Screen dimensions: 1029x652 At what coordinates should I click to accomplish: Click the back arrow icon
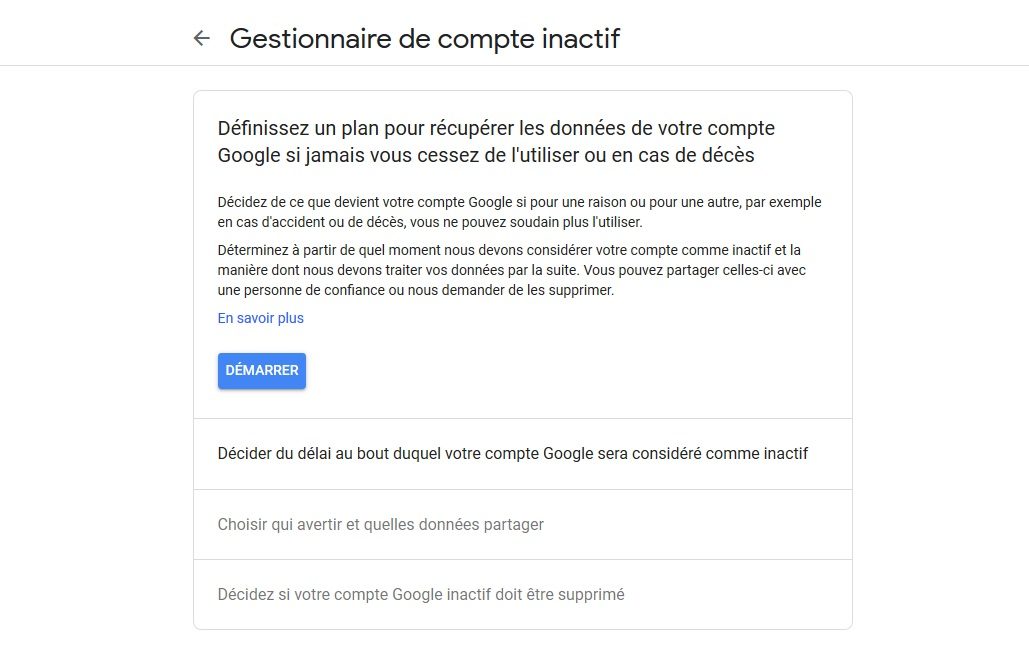[202, 39]
